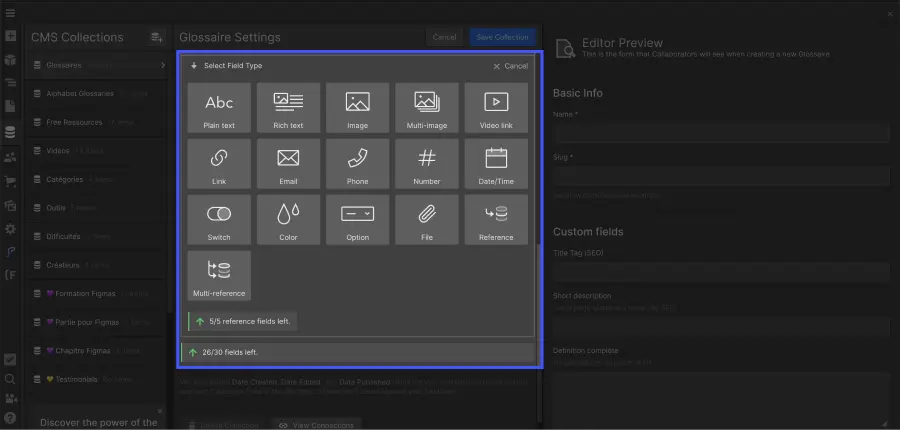The height and width of the screenshot is (430, 900).
Task: Dismiss the Discover the power popup
Action: click(x=160, y=411)
